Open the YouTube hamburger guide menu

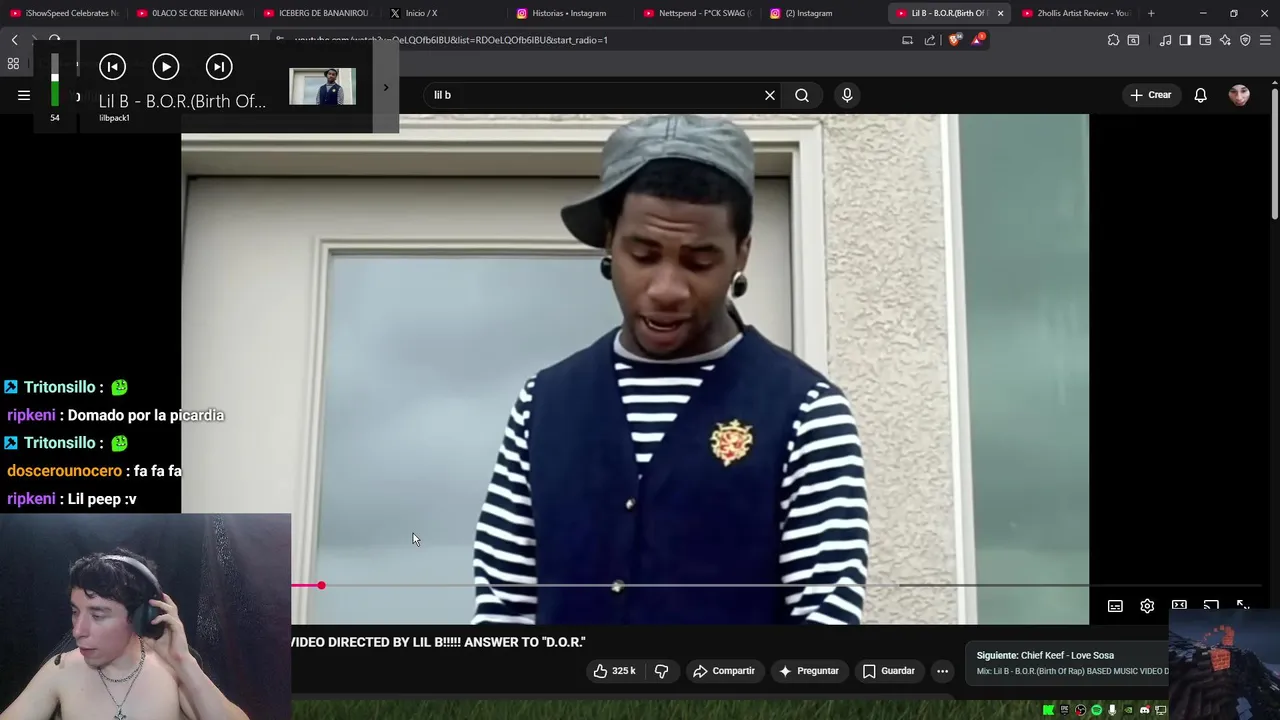(24, 95)
